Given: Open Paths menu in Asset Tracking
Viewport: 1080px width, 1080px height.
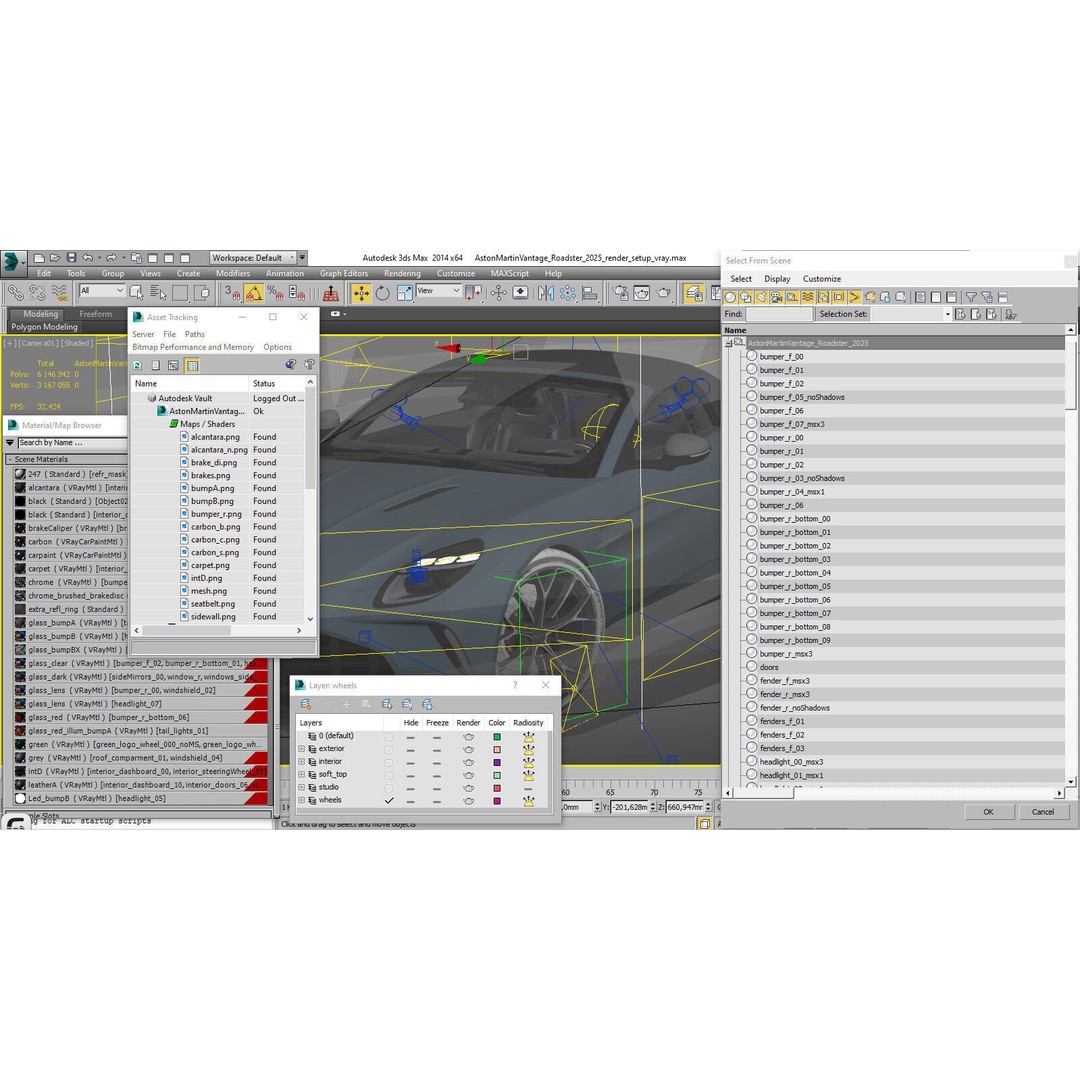Looking at the screenshot, I should (x=194, y=334).
